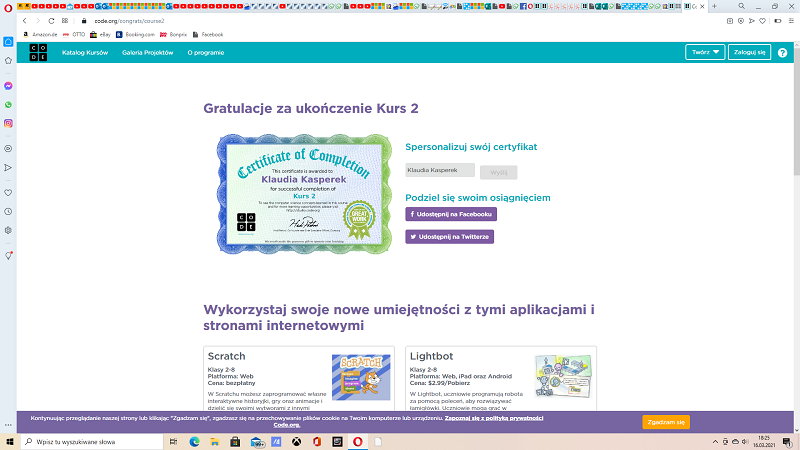The height and width of the screenshot is (450, 800).
Task: Open Opera sidebar settings gear
Action: [x=8, y=230]
